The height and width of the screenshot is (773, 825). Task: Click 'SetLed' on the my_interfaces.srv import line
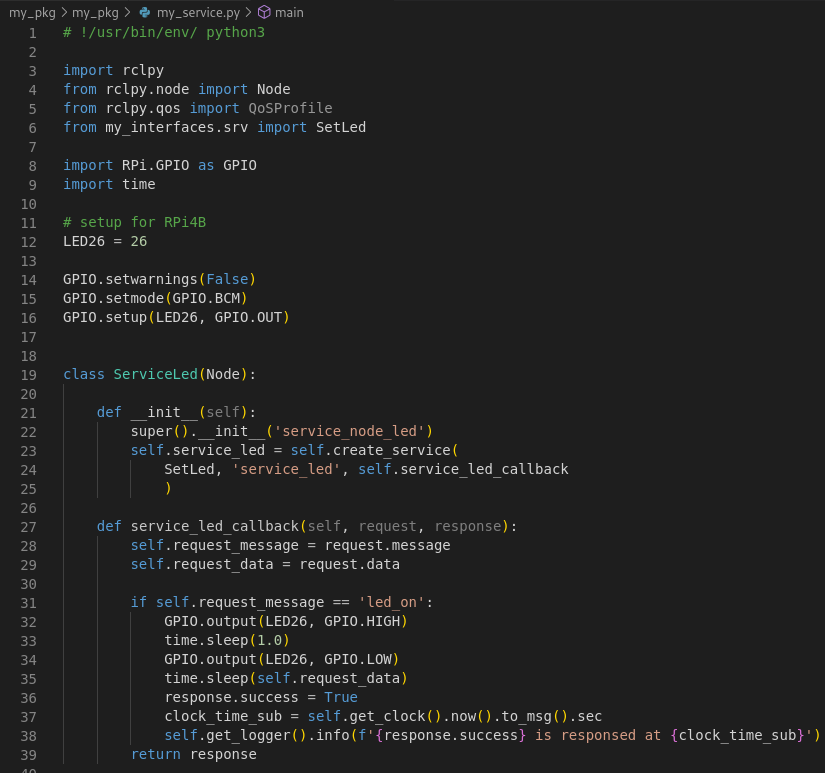coord(341,127)
